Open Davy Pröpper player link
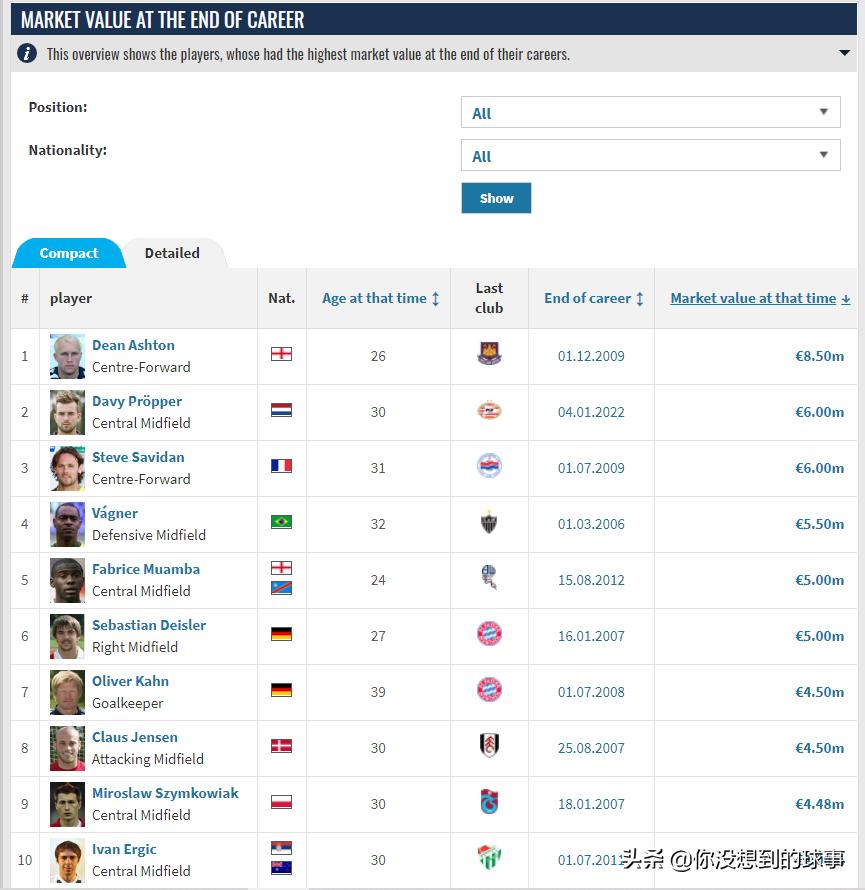The height and width of the screenshot is (890, 865). coord(137,401)
